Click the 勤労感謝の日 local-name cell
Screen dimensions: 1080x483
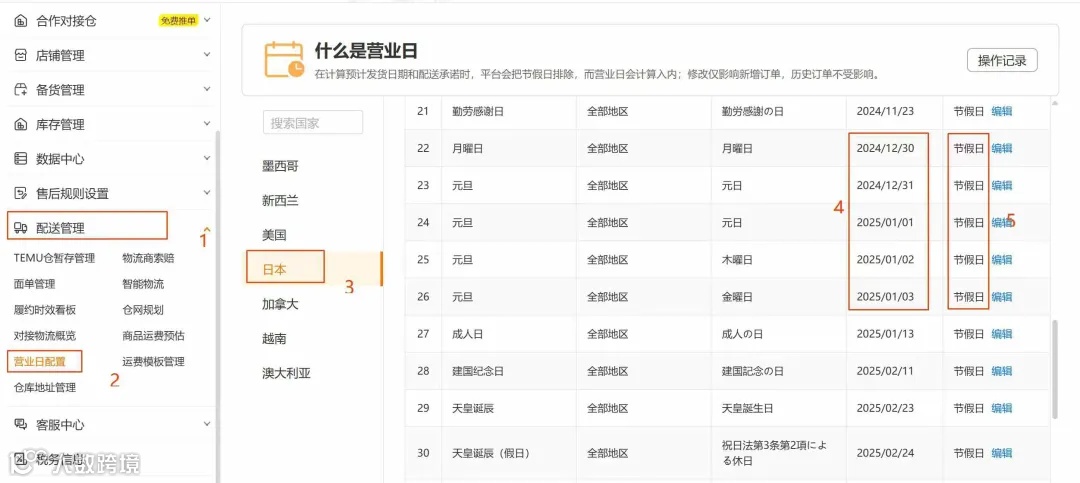pyautogui.click(x=753, y=111)
